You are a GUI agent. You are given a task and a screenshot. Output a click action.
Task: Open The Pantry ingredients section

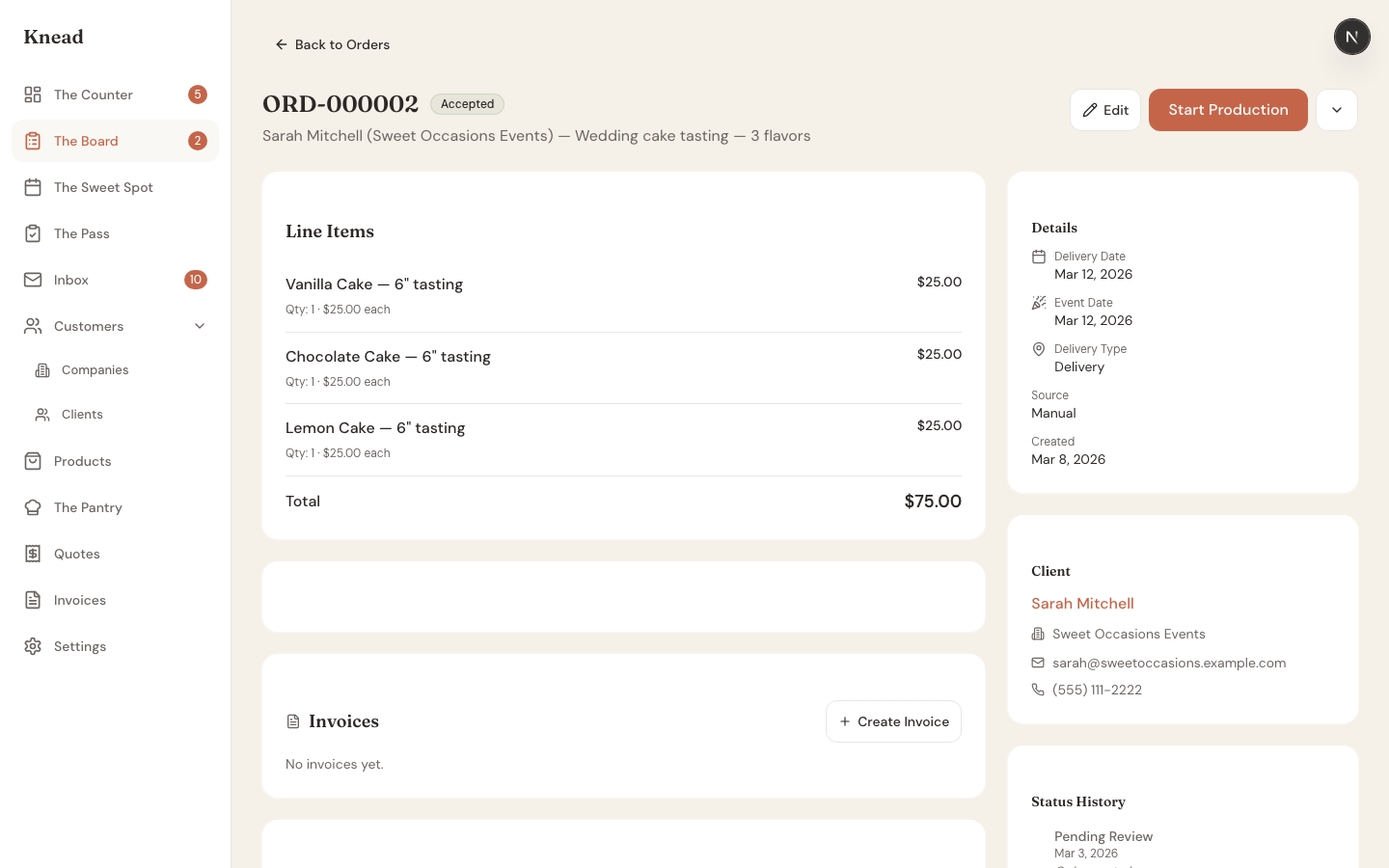(88, 507)
